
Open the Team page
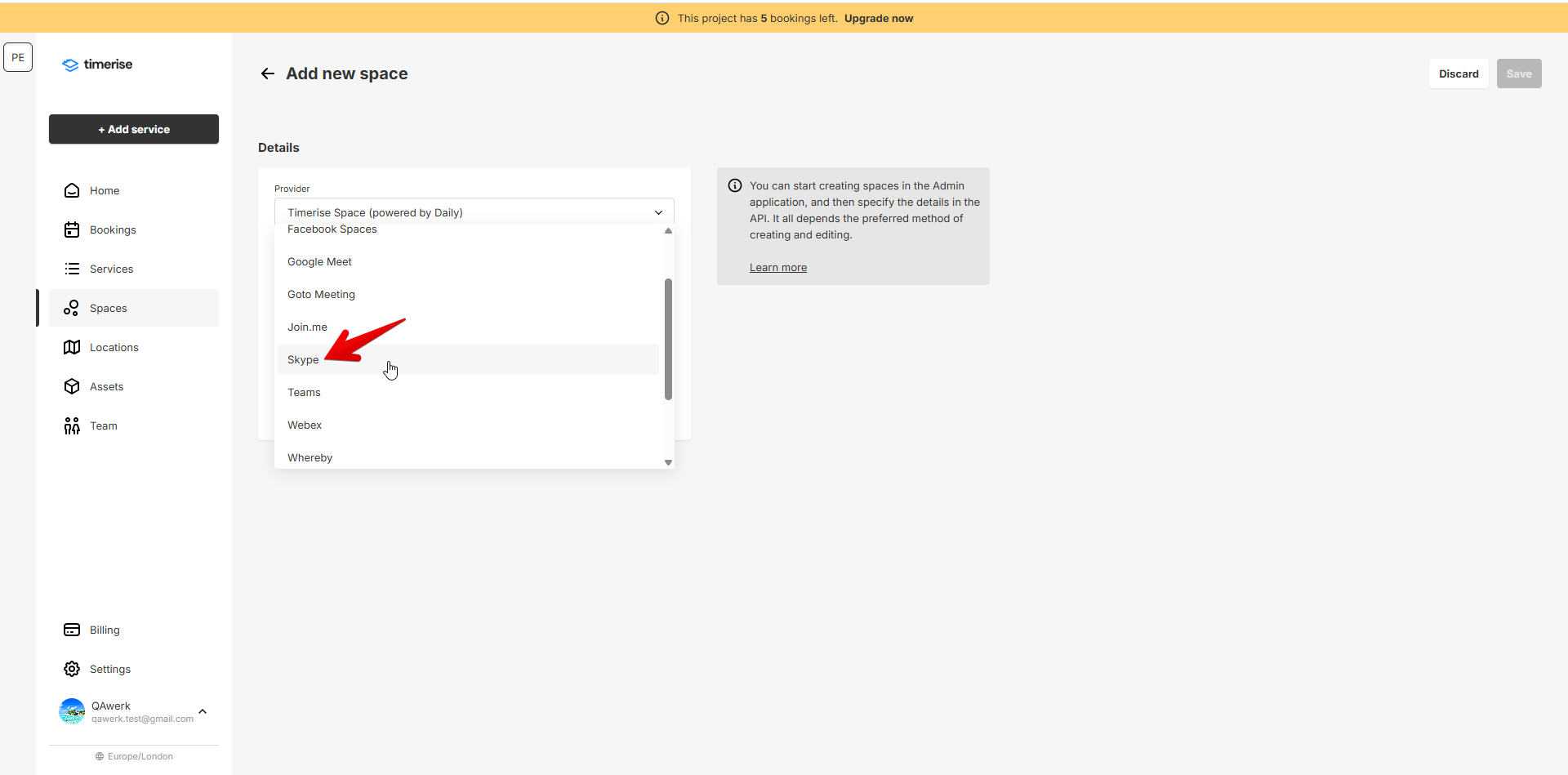pyautogui.click(x=134, y=425)
